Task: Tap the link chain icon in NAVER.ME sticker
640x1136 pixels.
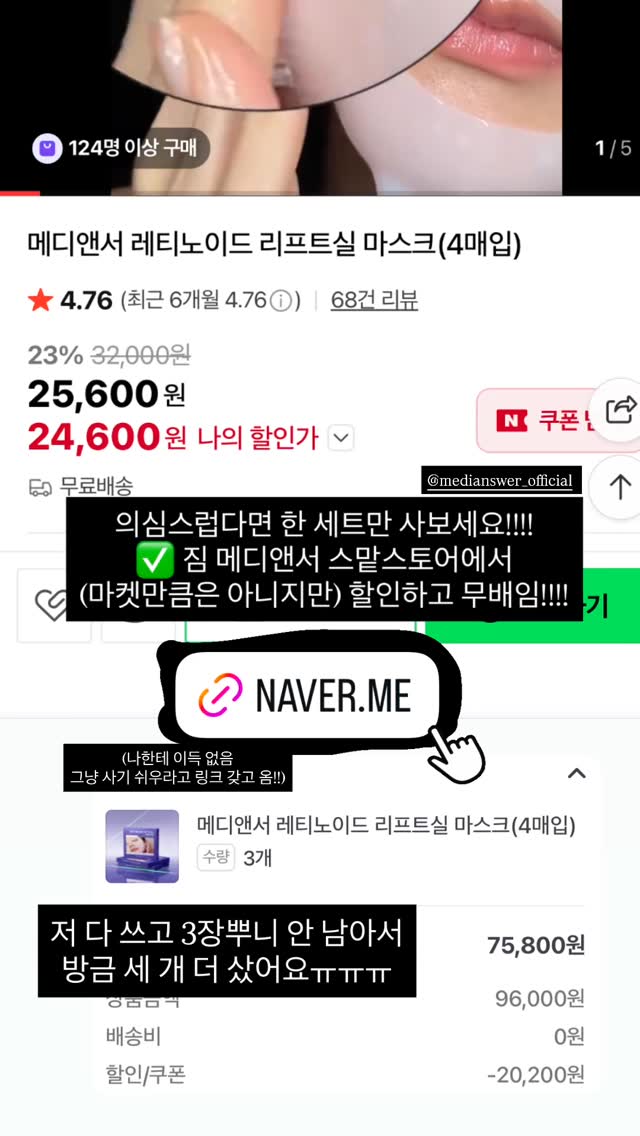Action: [220, 694]
